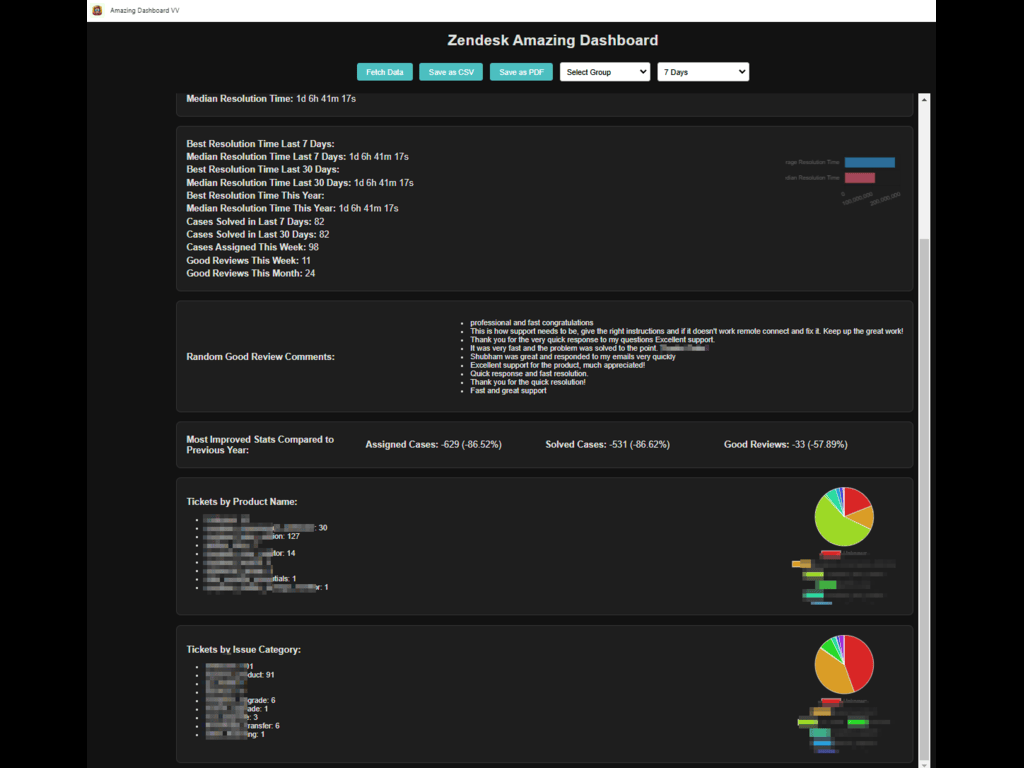Viewport: 1024px width, 768px height.
Task: Click the Solved Cases -531 statistic
Action: tap(607, 444)
